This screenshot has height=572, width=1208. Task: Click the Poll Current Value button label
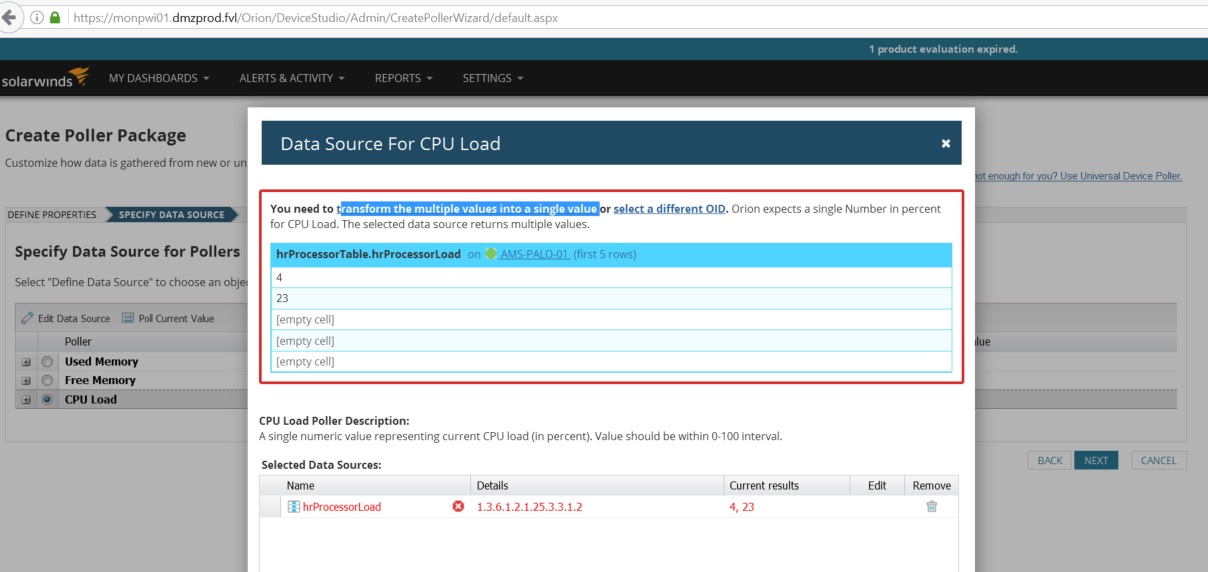176,319
